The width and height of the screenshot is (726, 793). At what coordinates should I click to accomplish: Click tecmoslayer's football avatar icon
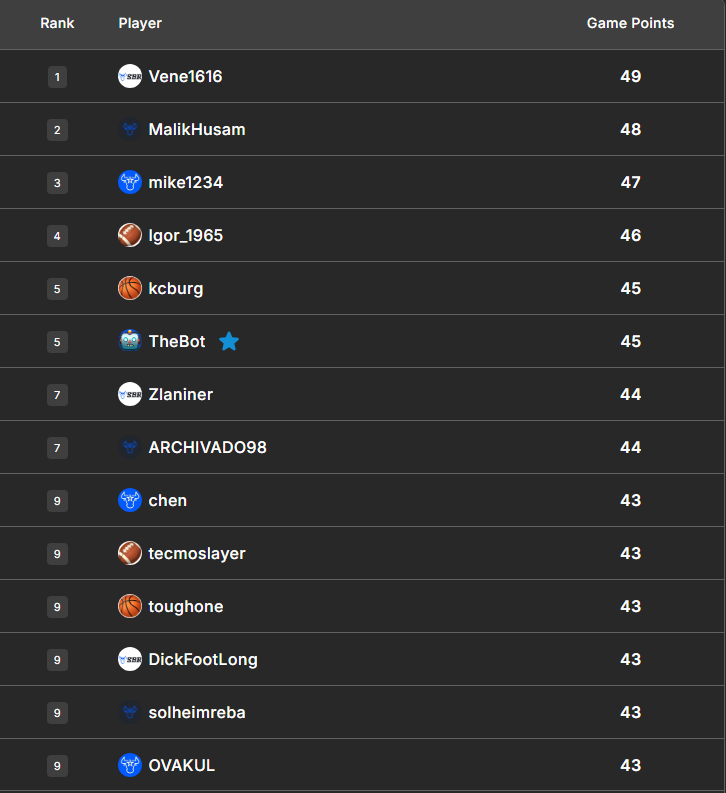pyautogui.click(x=130, y=553)
